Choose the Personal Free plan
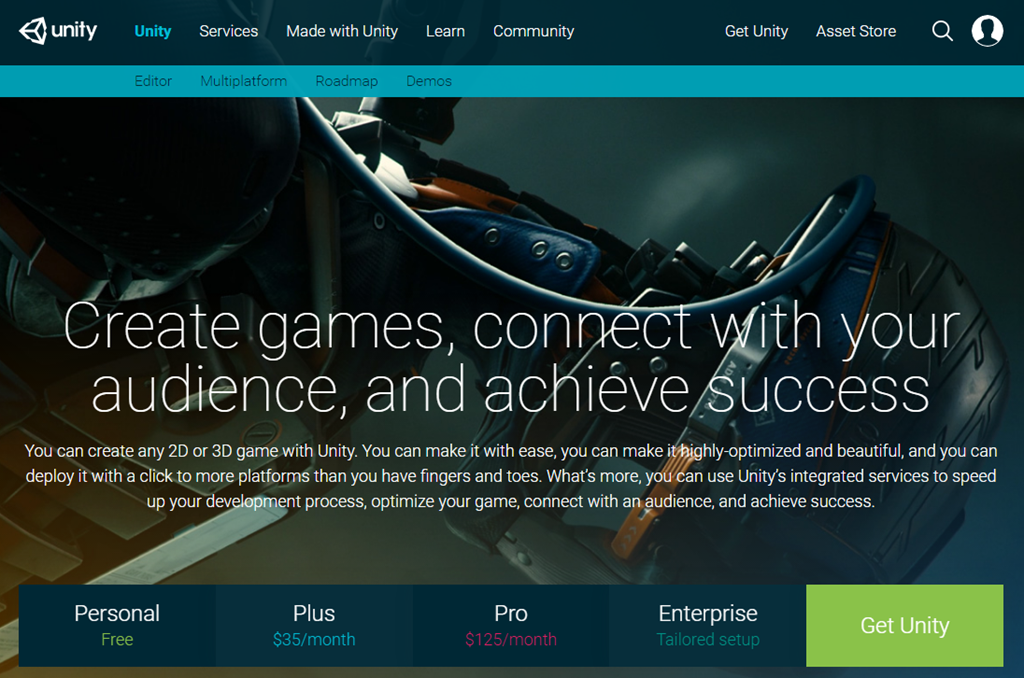This screenshot has height=678, width=1024. pyautogui.click(x=117, y=626)
